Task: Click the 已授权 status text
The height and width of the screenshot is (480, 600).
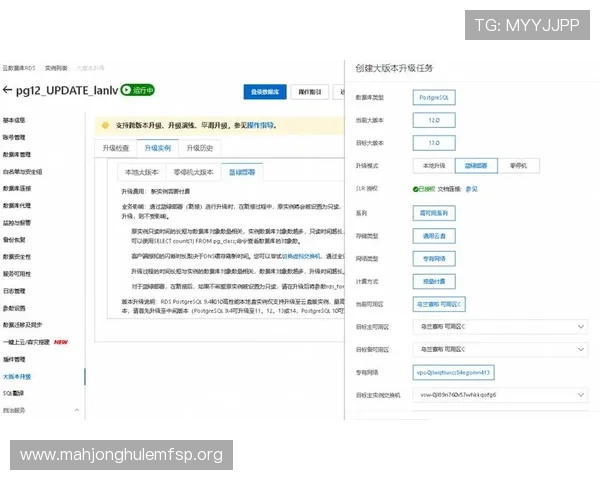Action: (427, 189)
